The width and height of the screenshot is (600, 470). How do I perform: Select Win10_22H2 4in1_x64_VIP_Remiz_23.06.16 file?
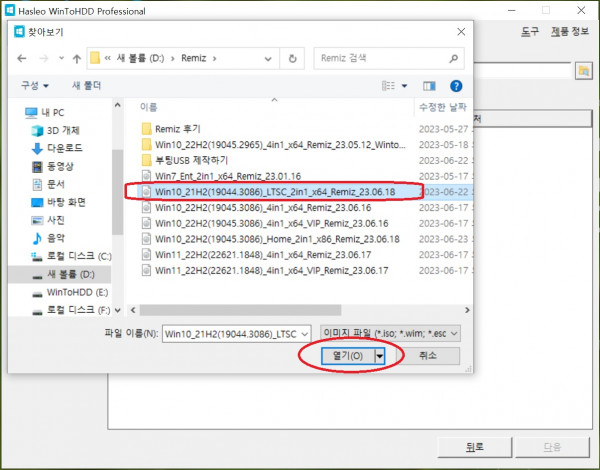265,223
